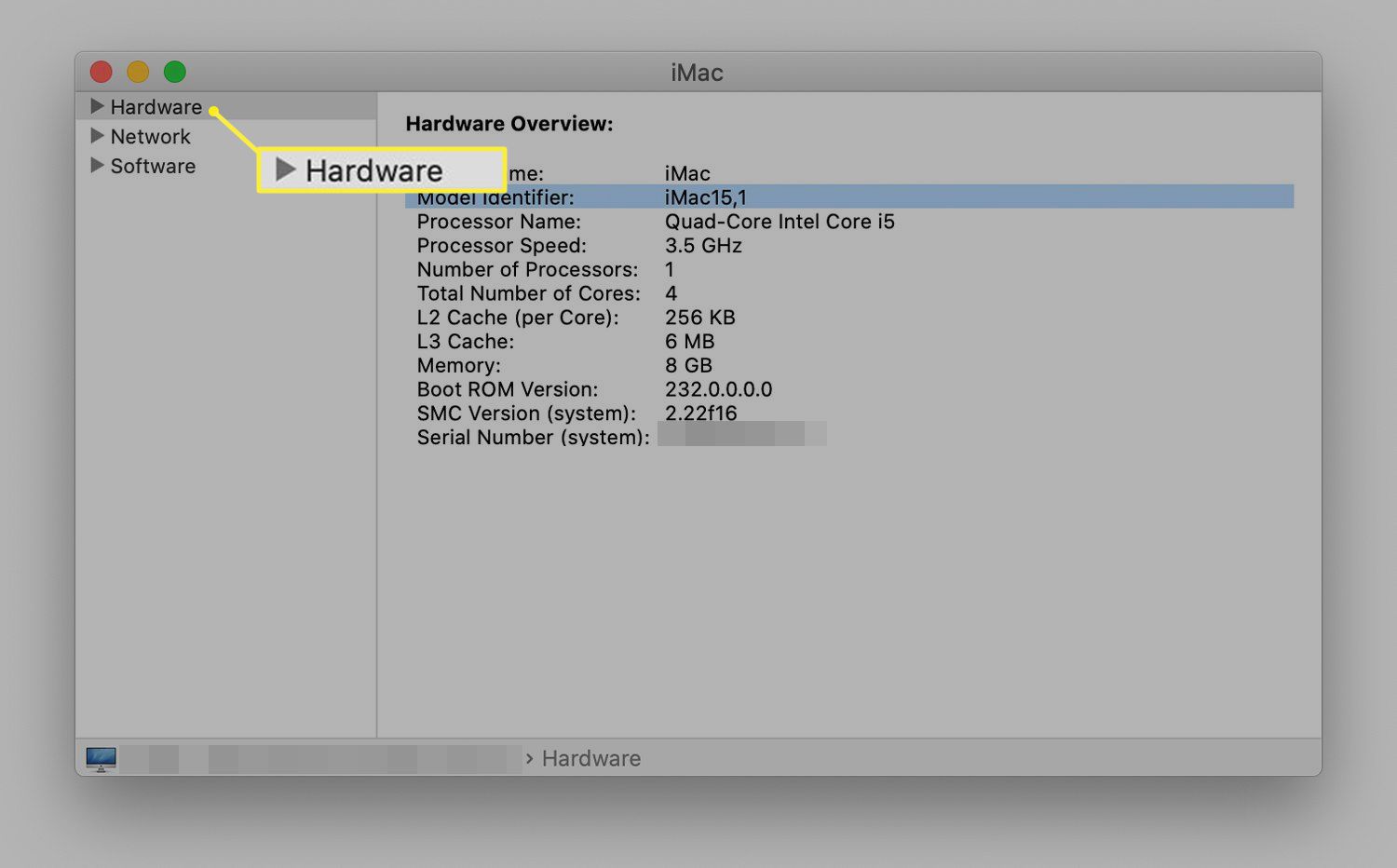Click the Processor Speed label
This screenshot has height=868, width=1397.
point(502,246)
